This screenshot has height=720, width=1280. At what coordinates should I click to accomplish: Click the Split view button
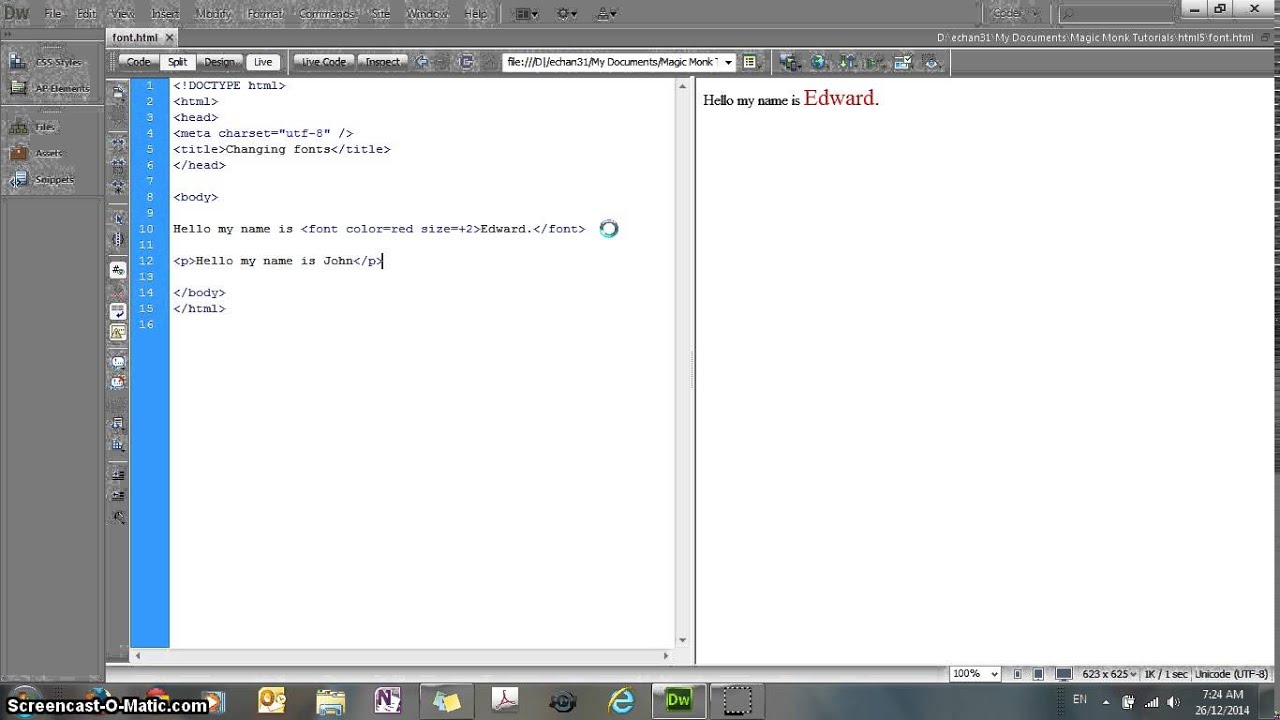pos(177,61)
